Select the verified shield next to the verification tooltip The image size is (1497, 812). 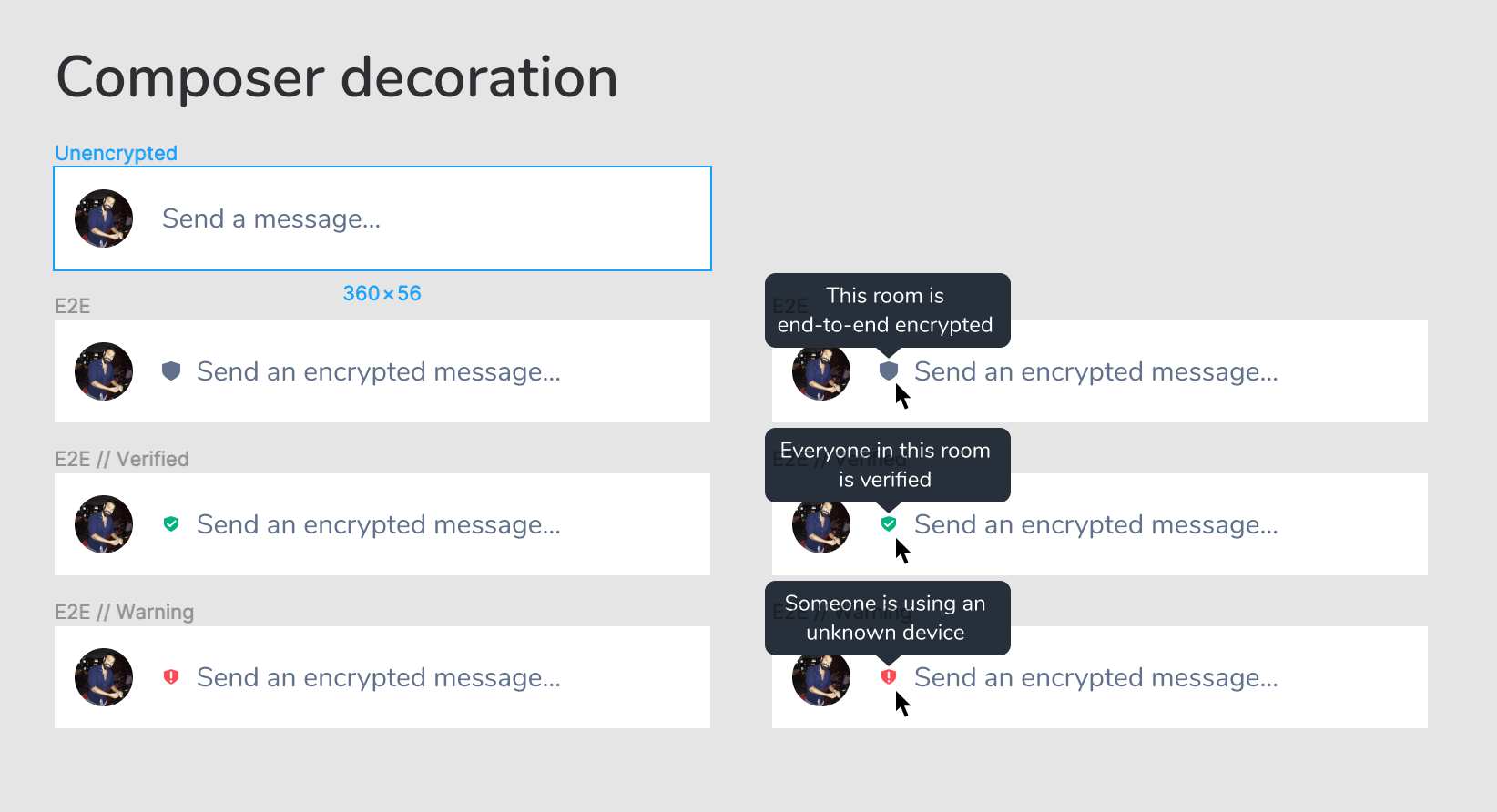pyautogui.click(x=889, y=524)
